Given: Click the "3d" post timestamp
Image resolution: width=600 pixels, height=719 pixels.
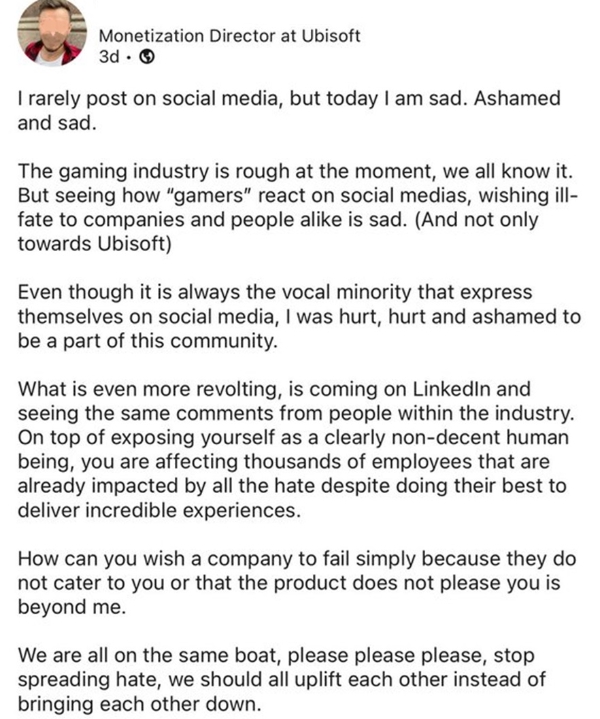Looking at the screenshot, I should click(109, 57).
